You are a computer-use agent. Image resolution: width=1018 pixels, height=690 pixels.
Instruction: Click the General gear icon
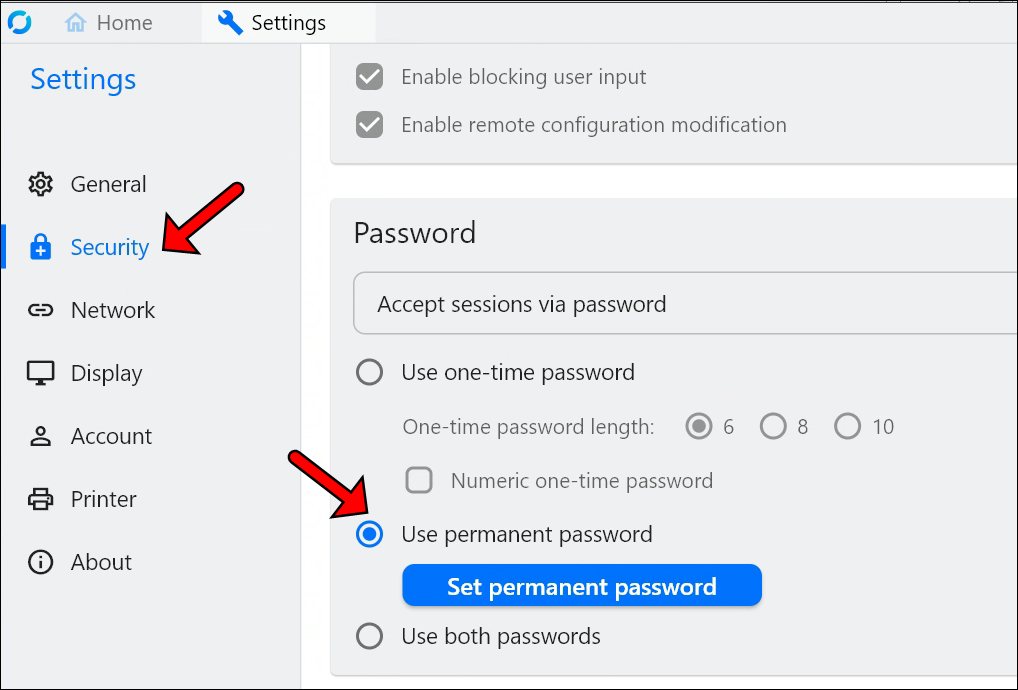[41, 184]
